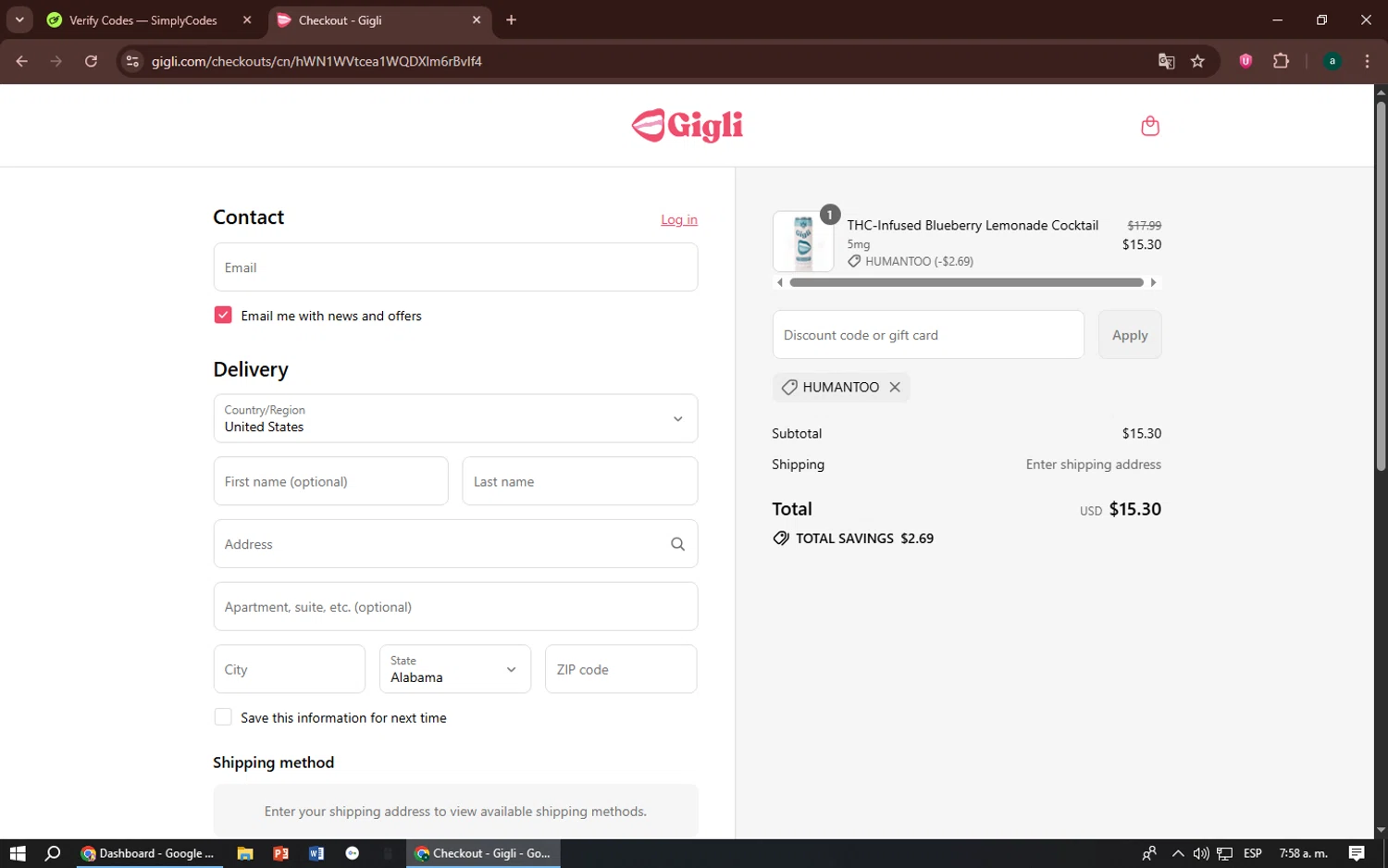Click the product horizontal scrollbar bar

(966, 282)
